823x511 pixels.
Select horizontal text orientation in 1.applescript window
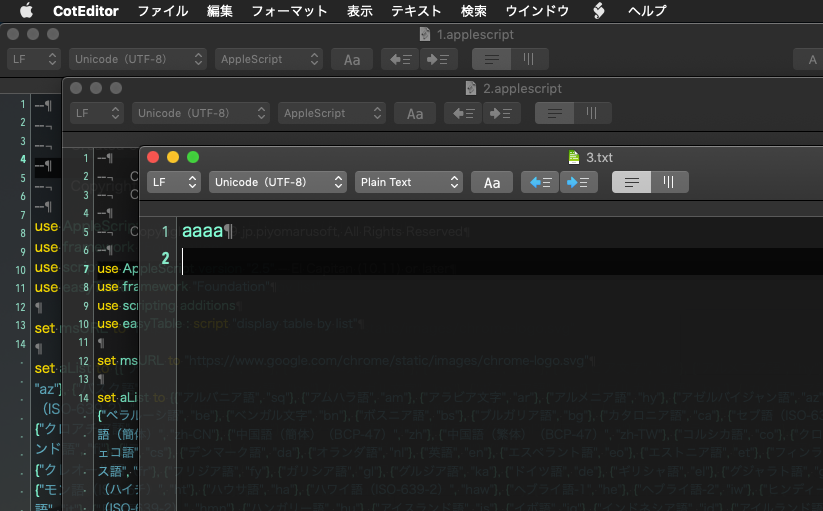coord(491,59)
